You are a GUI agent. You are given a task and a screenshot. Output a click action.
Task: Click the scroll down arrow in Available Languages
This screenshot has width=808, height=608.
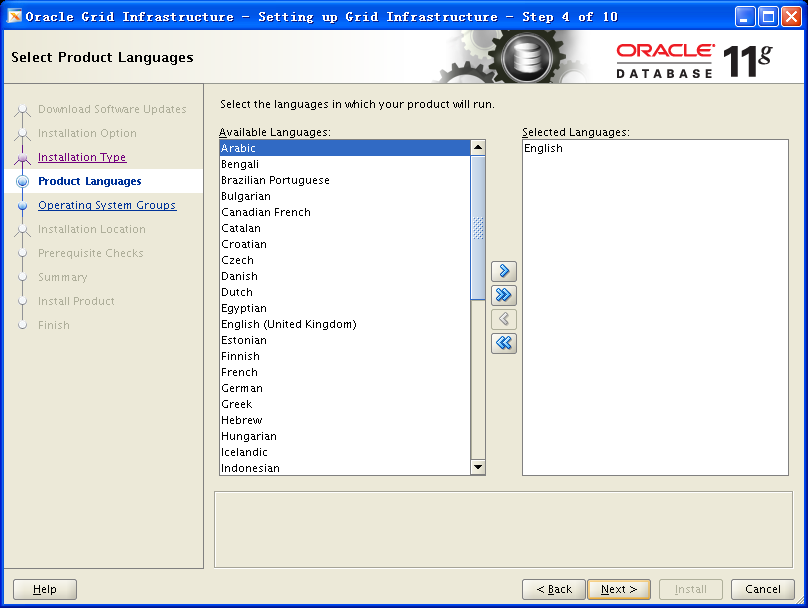[478, 467]
